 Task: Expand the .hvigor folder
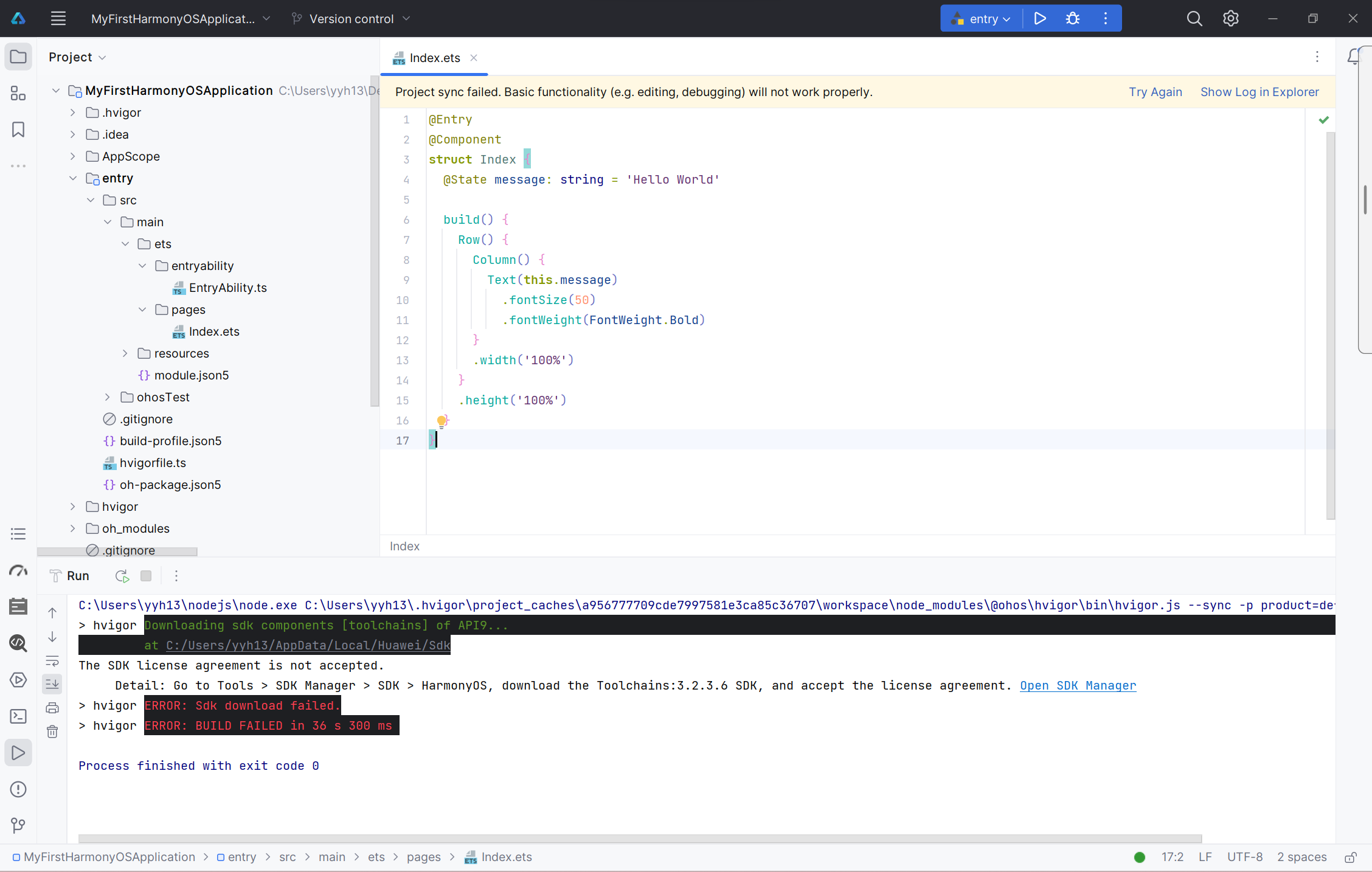click(x=73, y=112)
